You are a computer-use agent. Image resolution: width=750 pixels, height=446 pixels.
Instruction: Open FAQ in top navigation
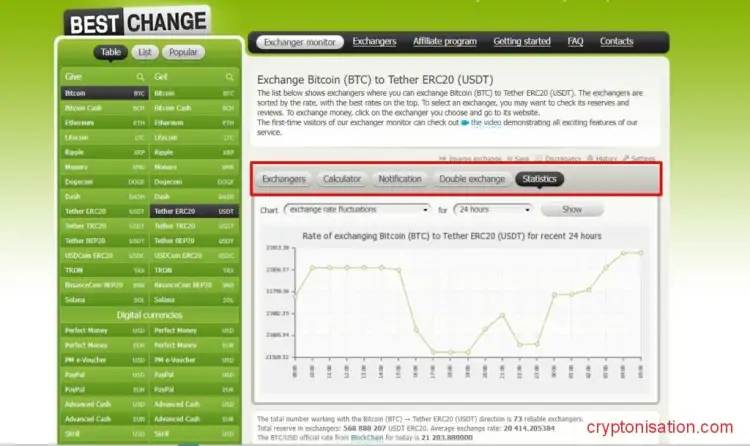pos(575,42)
